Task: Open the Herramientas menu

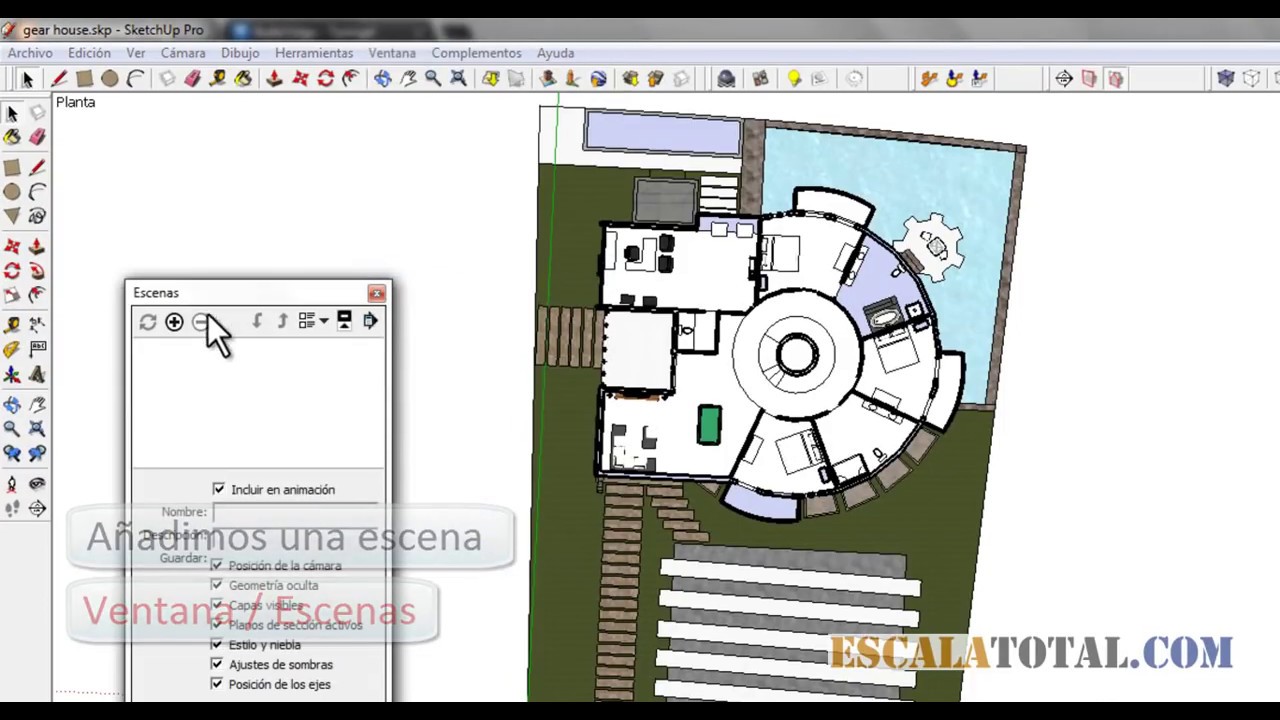Action: [314, 53]
